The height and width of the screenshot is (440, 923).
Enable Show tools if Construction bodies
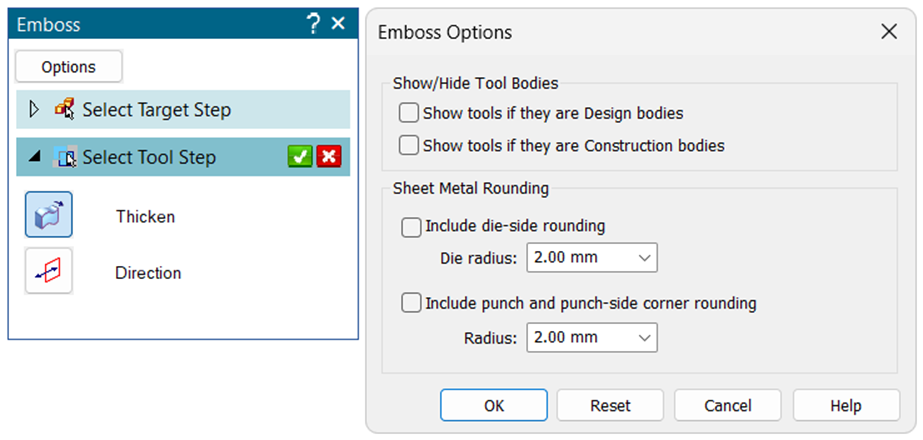coord(409,145)
